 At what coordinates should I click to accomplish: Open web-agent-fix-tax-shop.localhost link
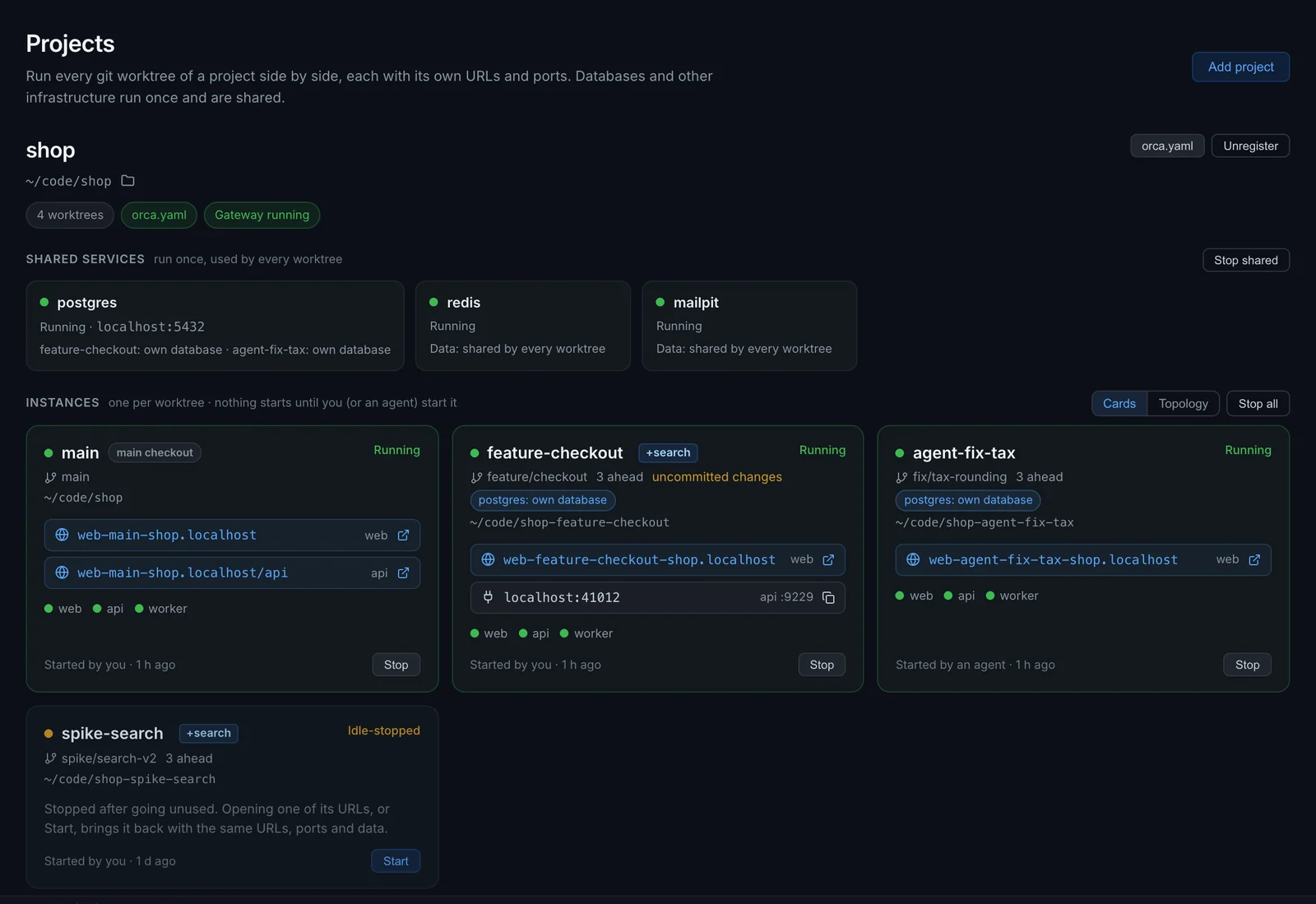[1053, 560]
